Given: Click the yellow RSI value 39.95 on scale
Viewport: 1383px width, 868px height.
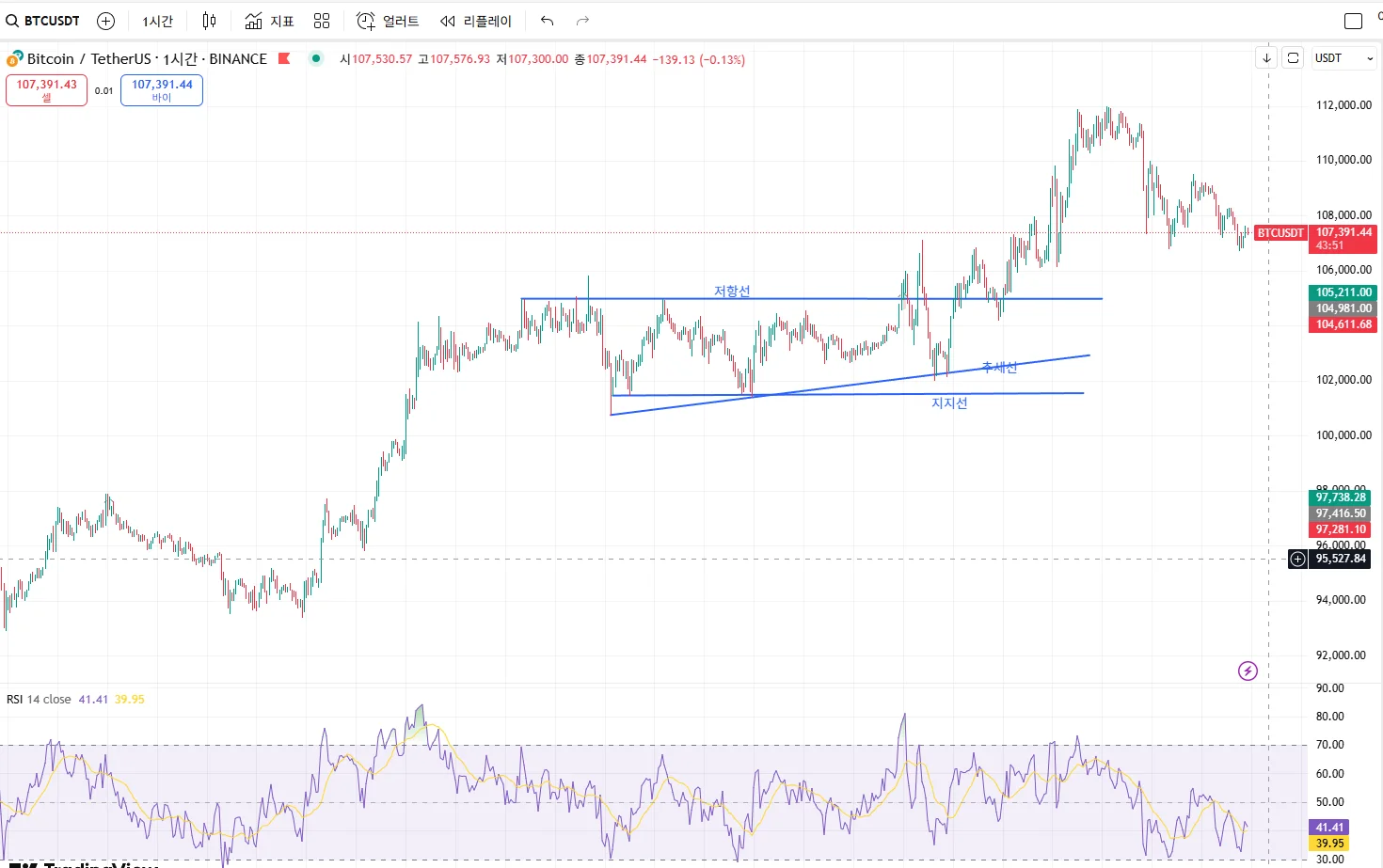Looking at the screenshot, I should 1329,844.
